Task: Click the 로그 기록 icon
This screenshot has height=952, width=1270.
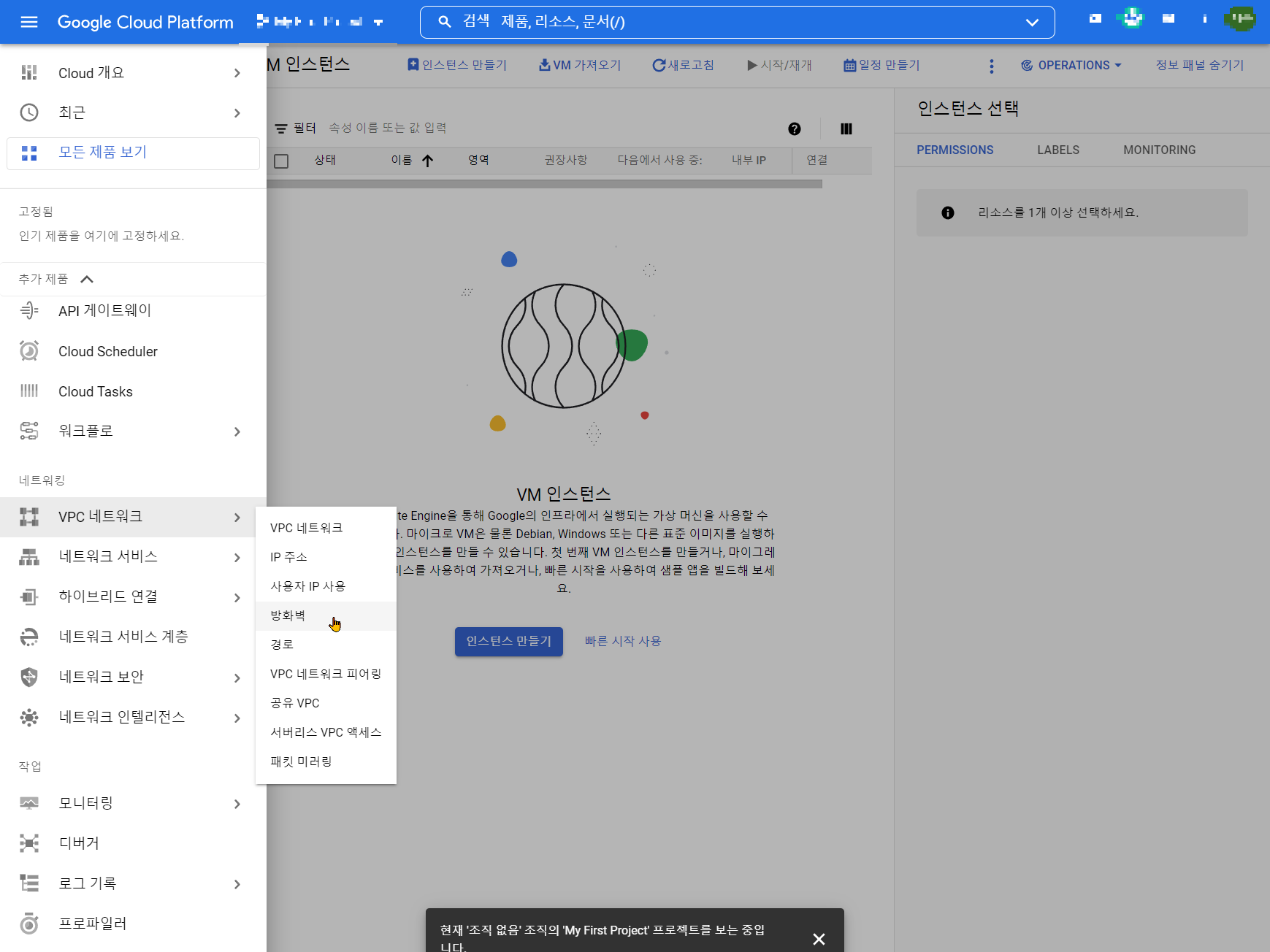Action: [x=29, y=883]
